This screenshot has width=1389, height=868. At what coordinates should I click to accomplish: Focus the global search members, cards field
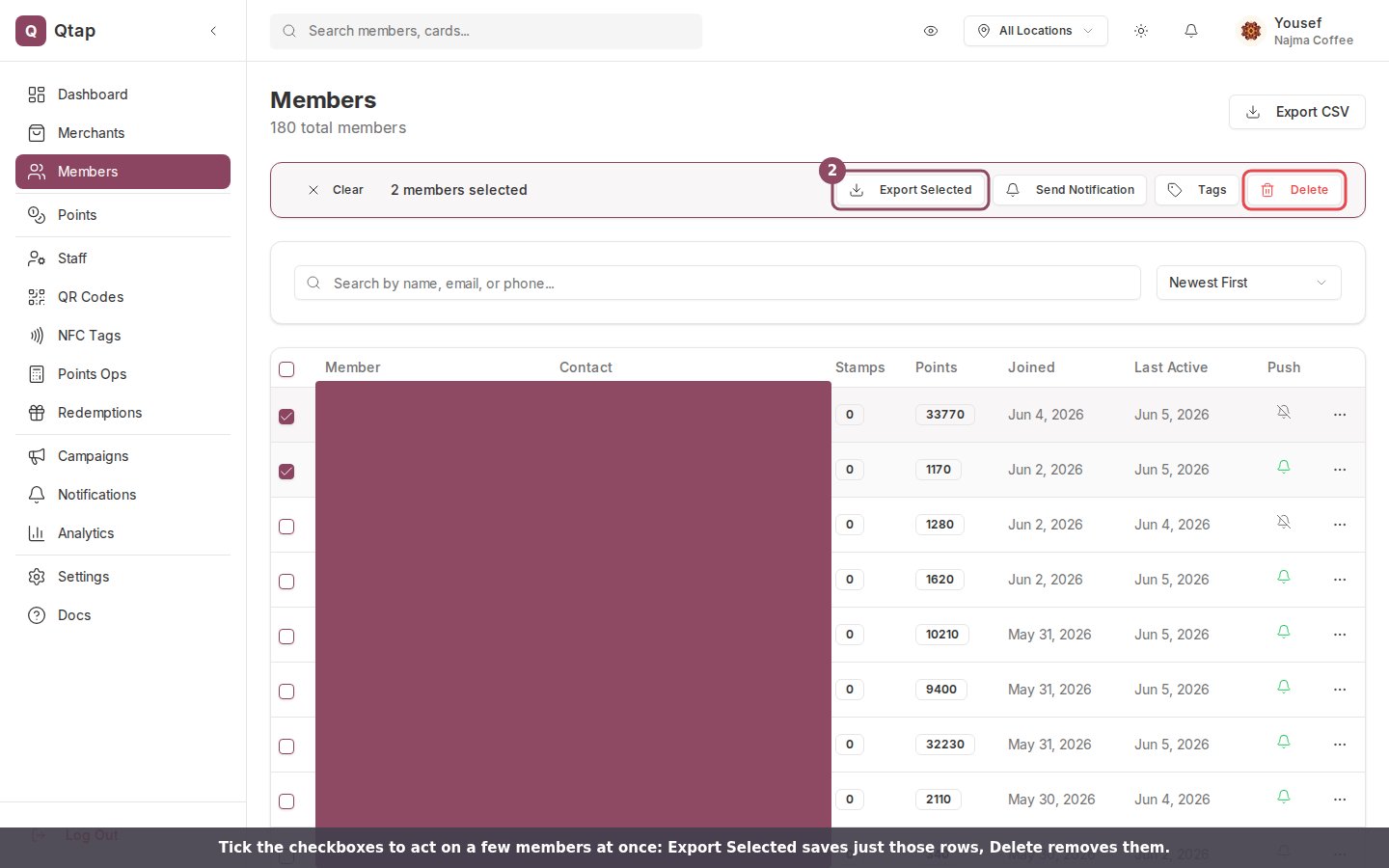click(x=486, y=31)
